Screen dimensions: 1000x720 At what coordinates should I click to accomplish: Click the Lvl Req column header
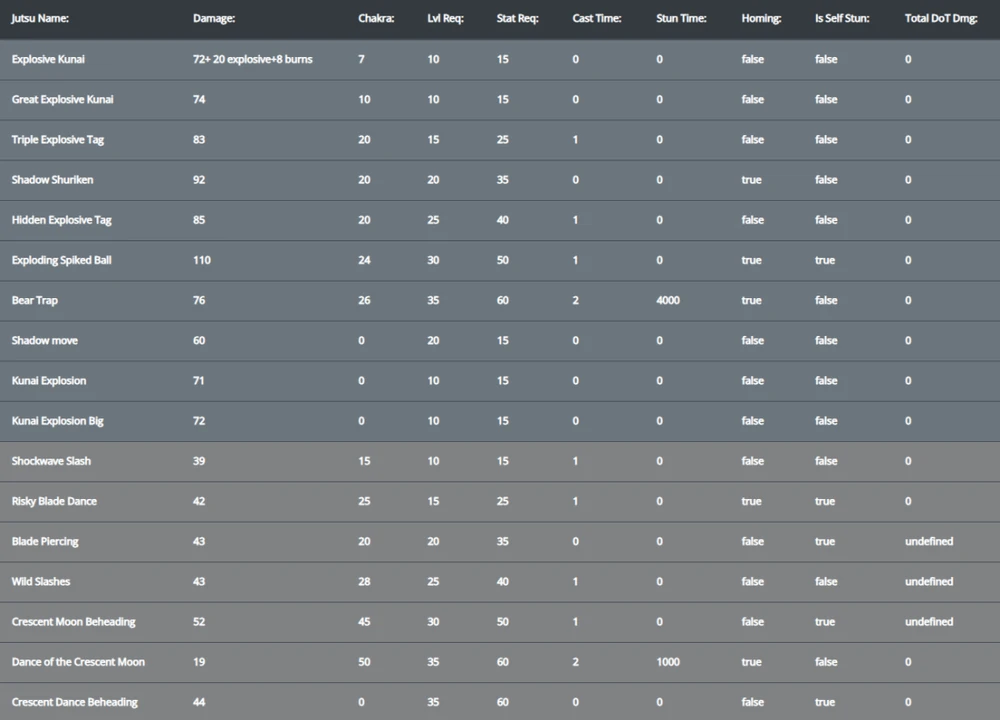click(x=447, y=18)
